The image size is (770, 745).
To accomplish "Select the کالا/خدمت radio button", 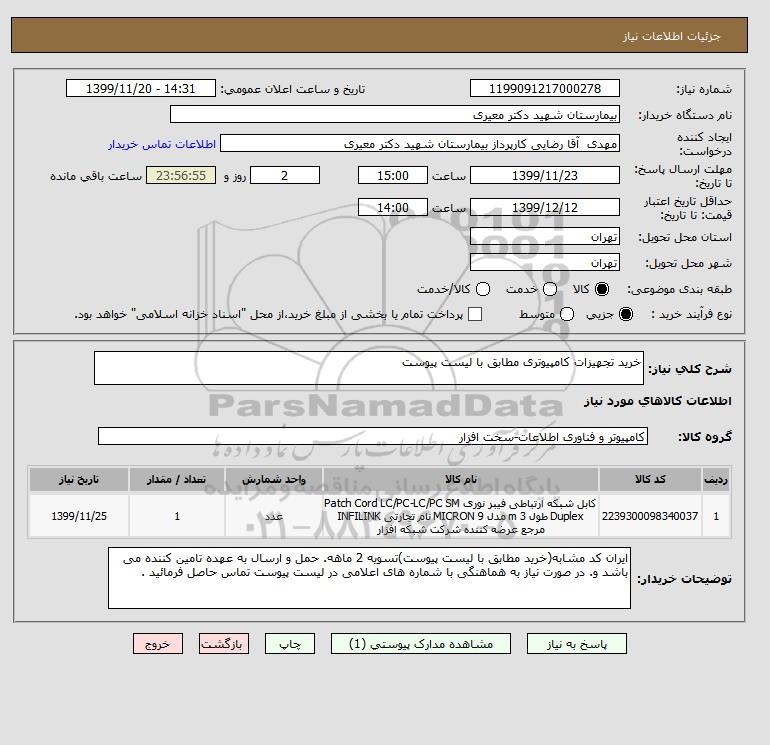I will [x=483, y=289].
